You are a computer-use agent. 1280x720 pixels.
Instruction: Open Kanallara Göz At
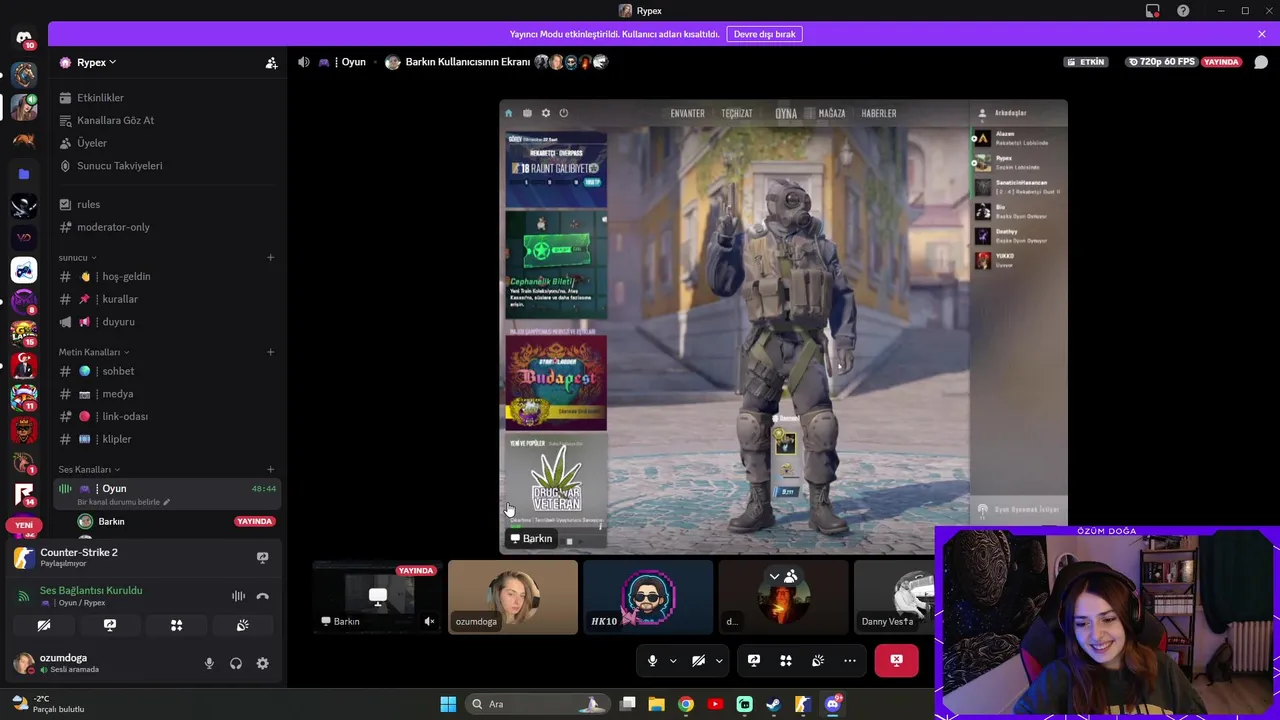[115, 120]
